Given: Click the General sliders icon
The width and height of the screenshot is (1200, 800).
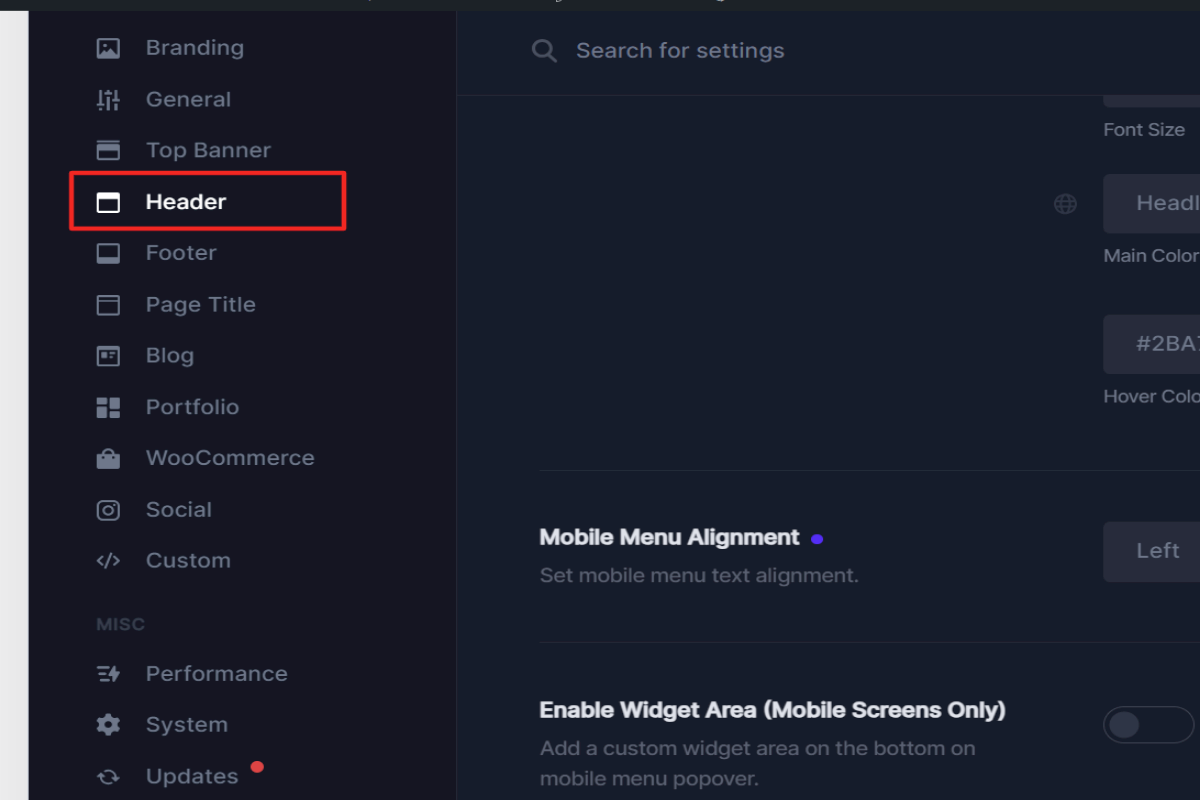Looking at the screenshot, I should (108, 99).
